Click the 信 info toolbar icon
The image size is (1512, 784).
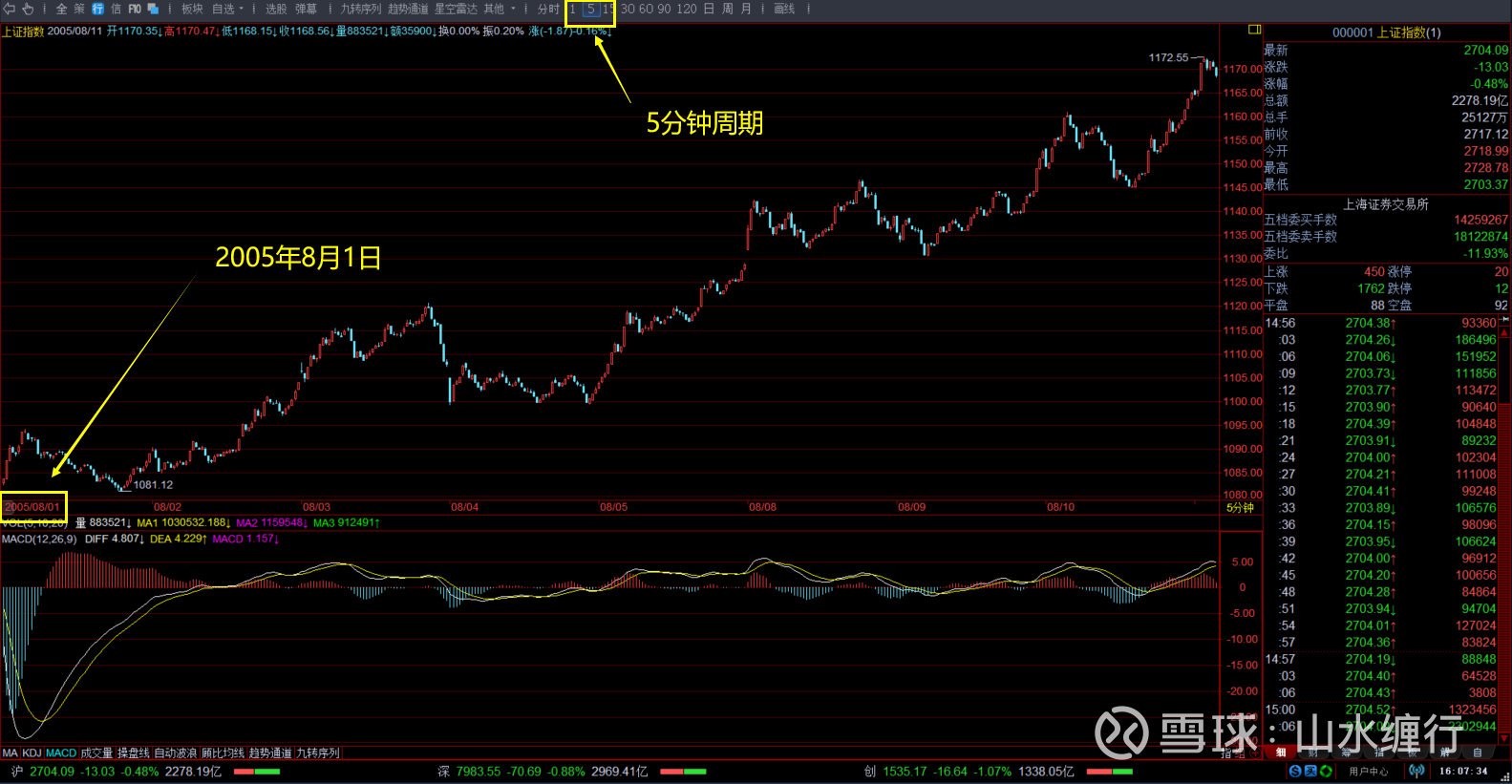click(116, 9)
